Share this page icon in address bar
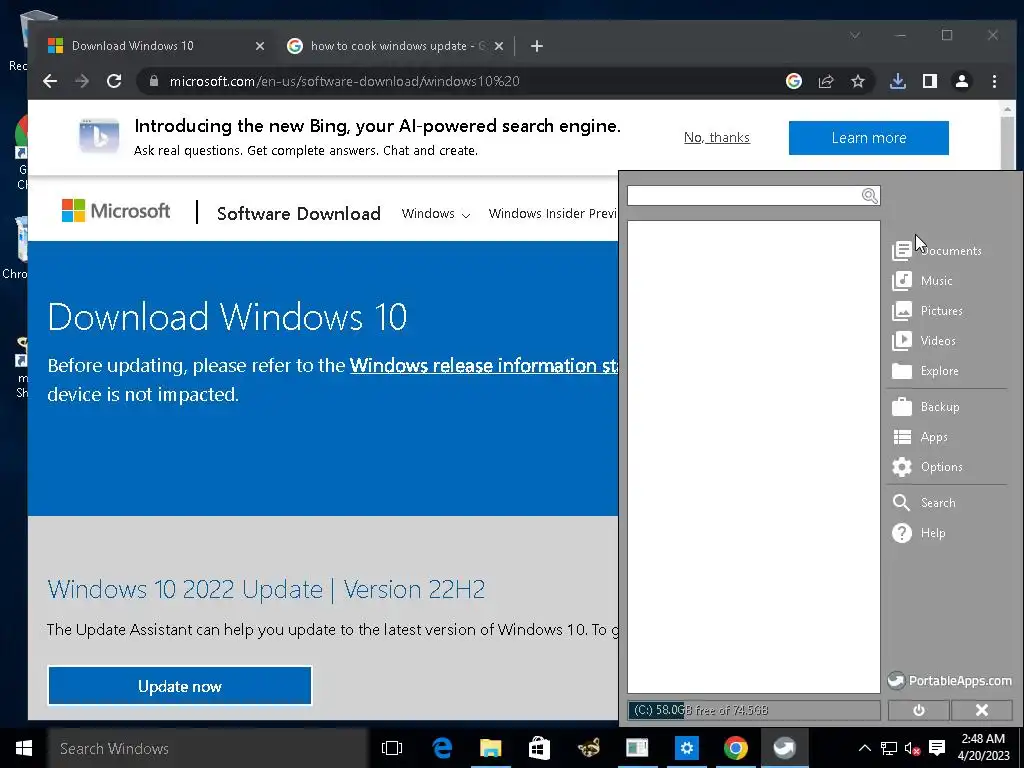Image resolution: width=1024 pixels, height=768 pixels. (x=825, y=81)
